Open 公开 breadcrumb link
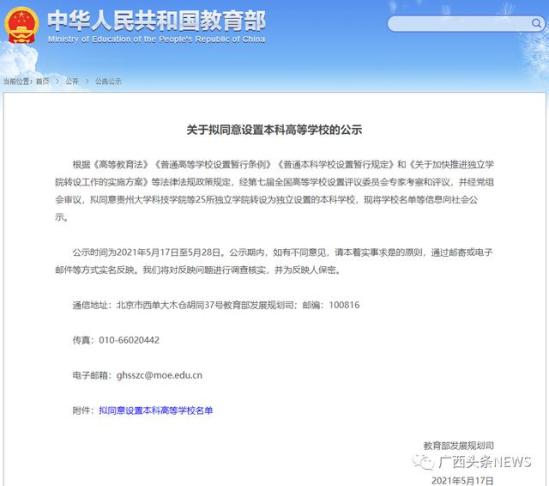Viewport: 549px width, 486px height. coord(72,82)
